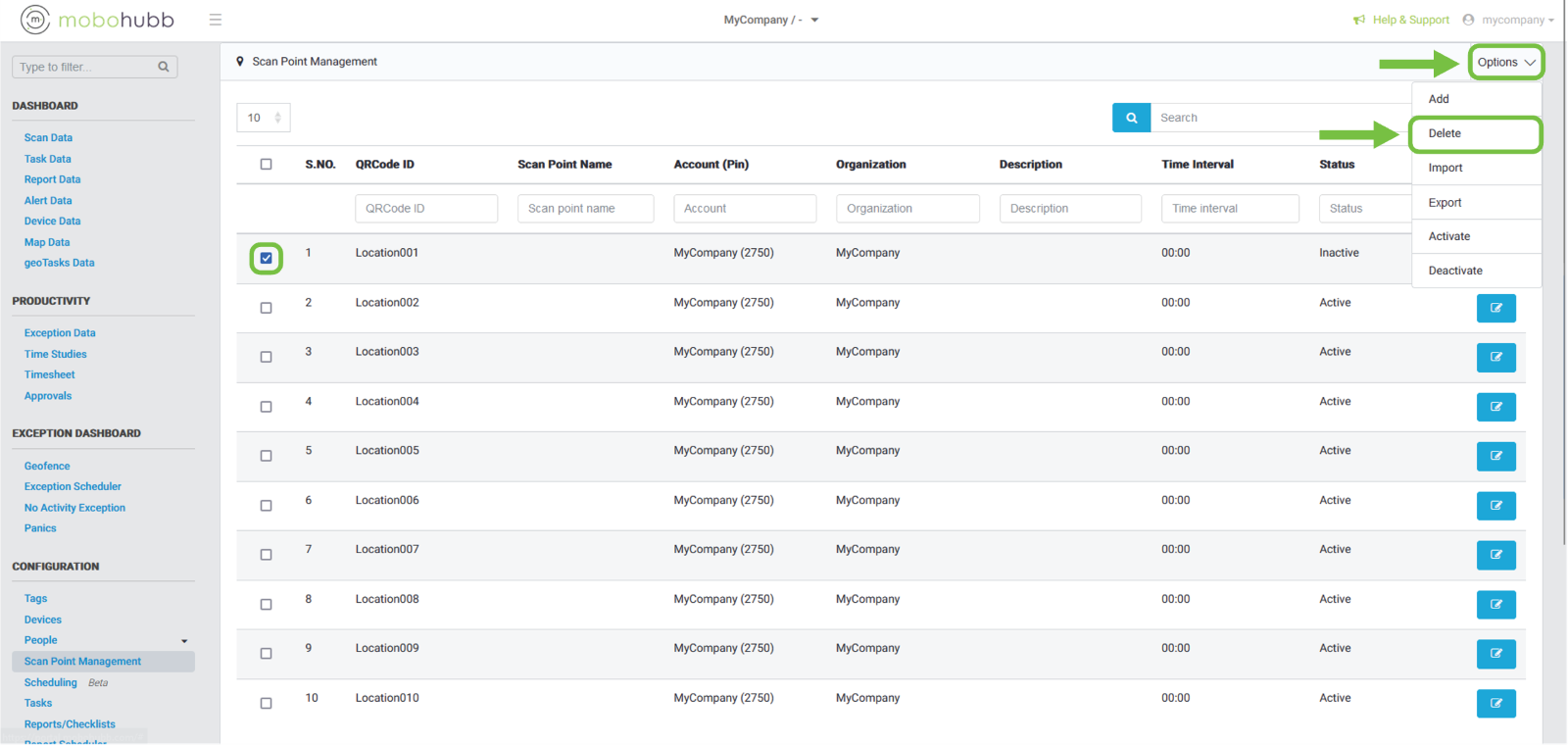Click the edit icon for Location002
The height and width of the screenshot is (745, 1568).
coord(1495,308)
